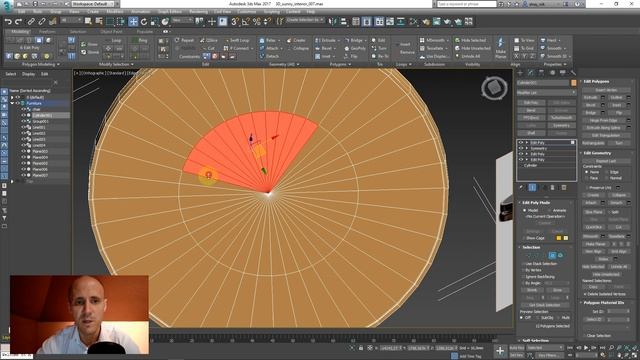The image size is (640, 360).
Task: Expand the Polygon Modeling panel dropdown
Action: (x=40, y=64)
